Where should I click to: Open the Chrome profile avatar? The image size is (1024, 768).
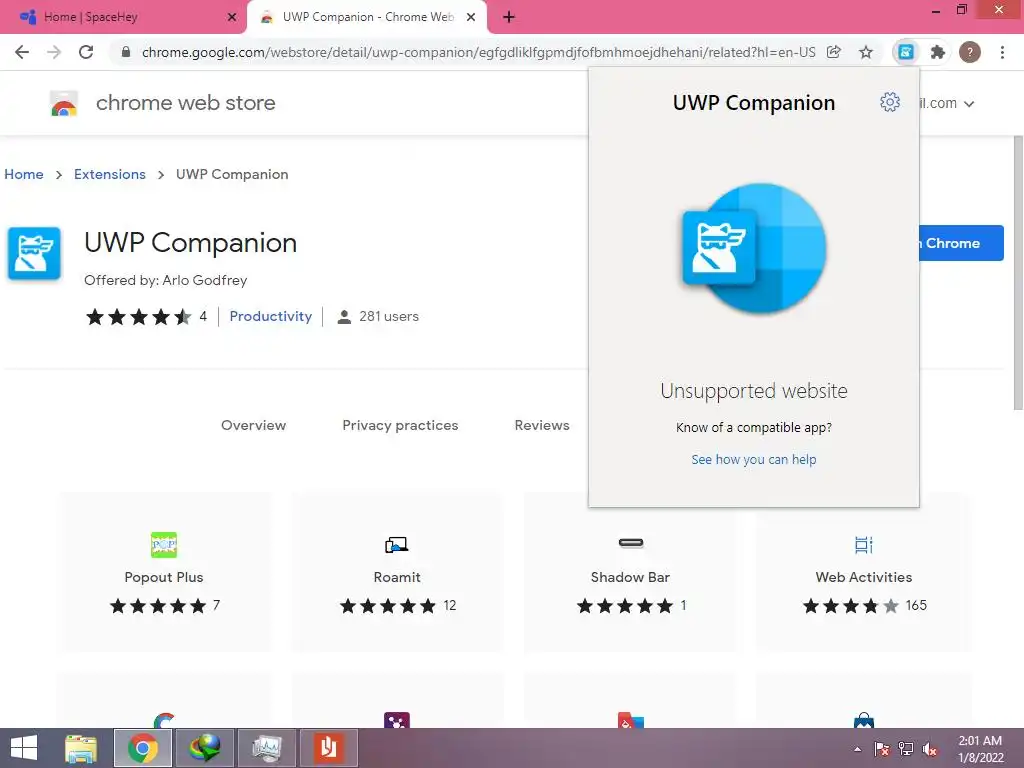(970, 52)
